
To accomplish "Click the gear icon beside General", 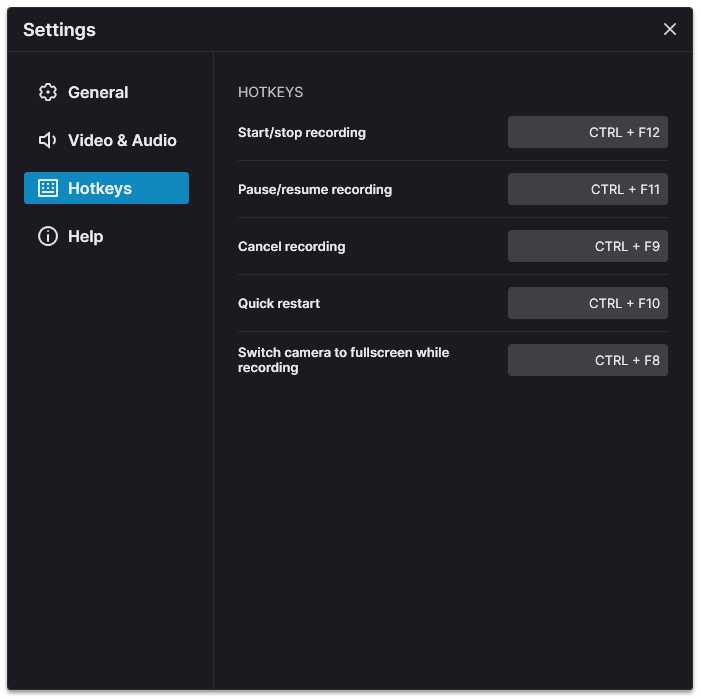I will point(48,92).
